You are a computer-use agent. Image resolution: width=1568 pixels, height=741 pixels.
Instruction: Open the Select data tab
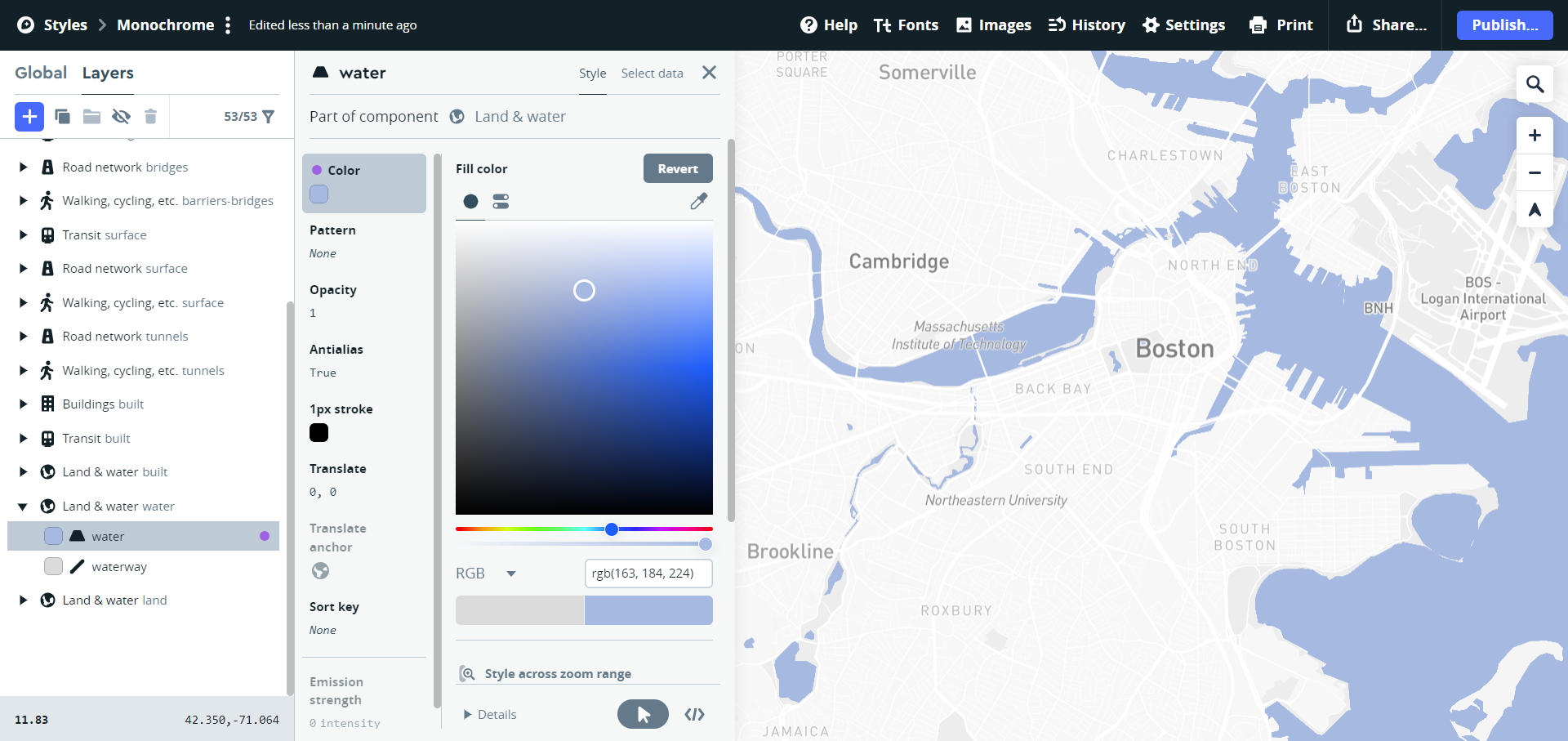[652, 74]
